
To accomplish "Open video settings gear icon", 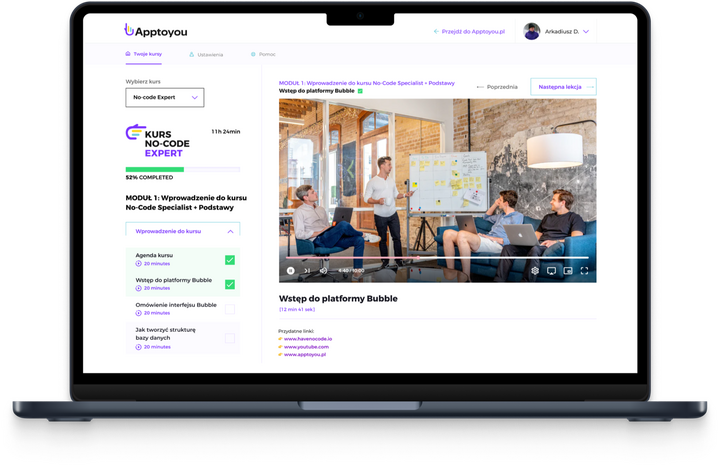I will 535,270.
